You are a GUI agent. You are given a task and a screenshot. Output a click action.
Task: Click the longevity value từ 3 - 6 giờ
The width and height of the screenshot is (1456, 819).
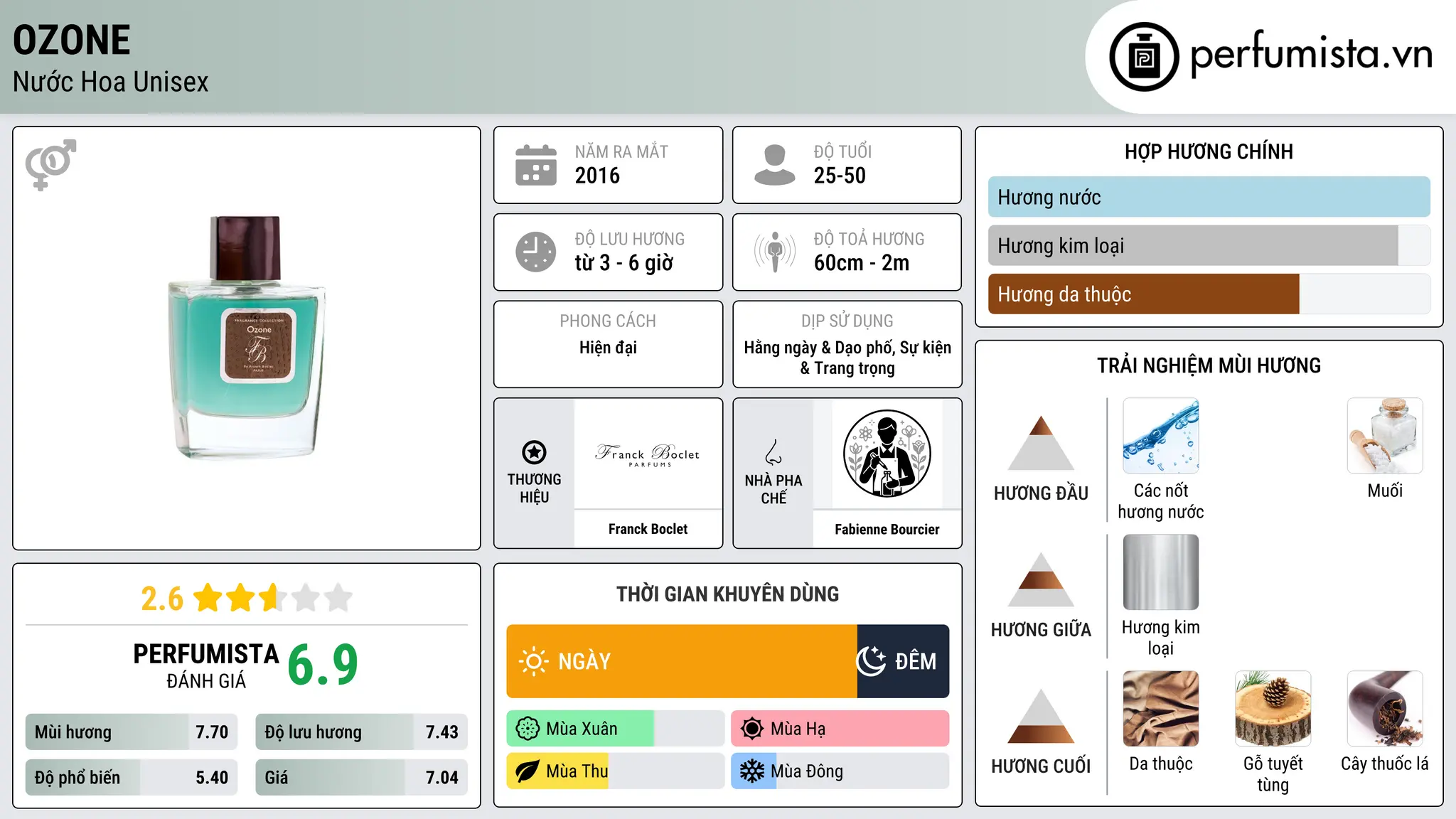click(623, 263)
